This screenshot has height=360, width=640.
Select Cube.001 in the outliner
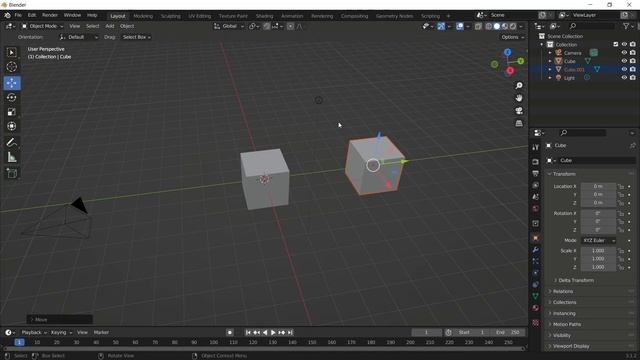(574, 69)
